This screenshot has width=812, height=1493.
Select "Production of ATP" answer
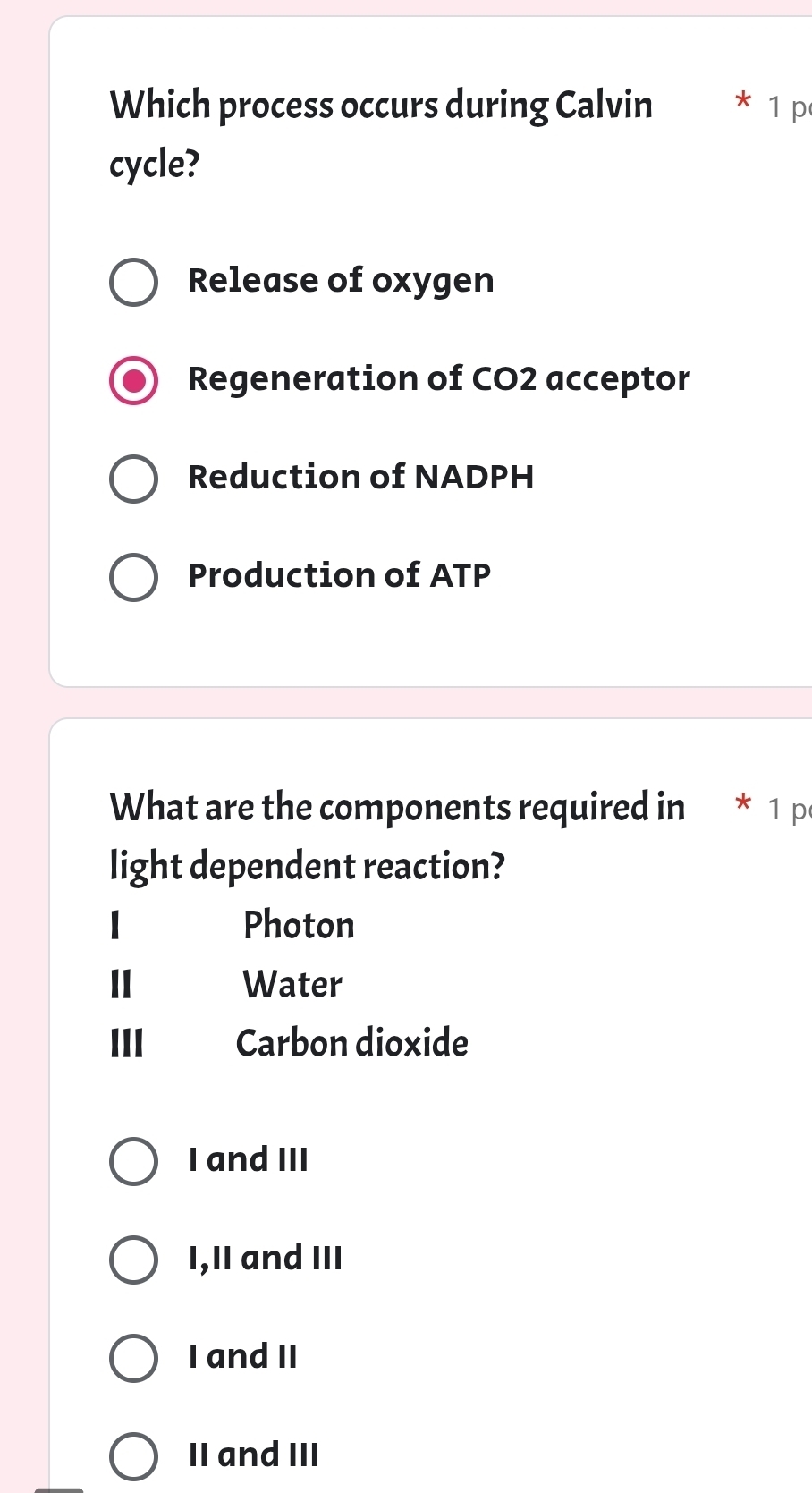point(133,578)
